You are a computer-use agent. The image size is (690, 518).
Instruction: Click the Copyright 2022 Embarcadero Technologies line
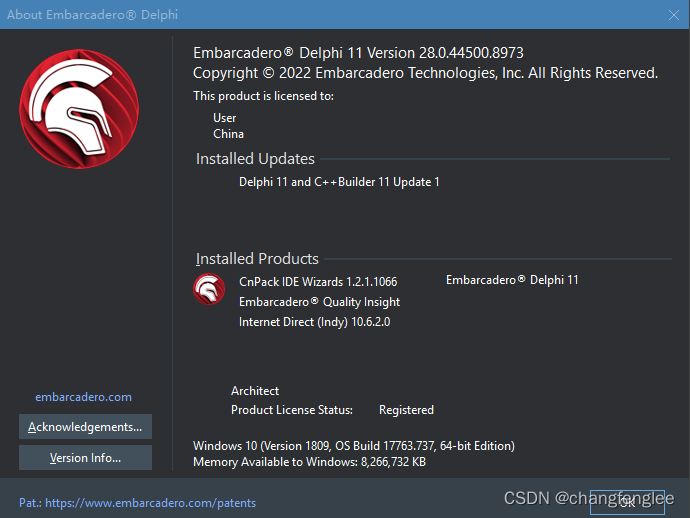[425, 73]
